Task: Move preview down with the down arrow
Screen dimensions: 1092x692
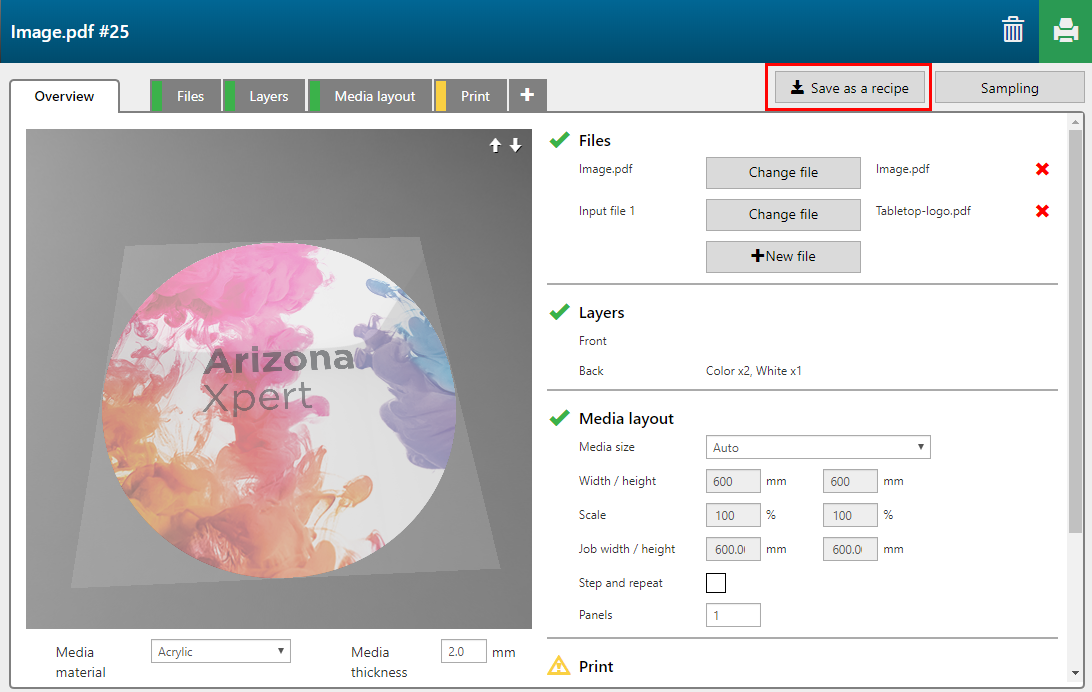Action: pyautogui.click(x=515, y=145)
